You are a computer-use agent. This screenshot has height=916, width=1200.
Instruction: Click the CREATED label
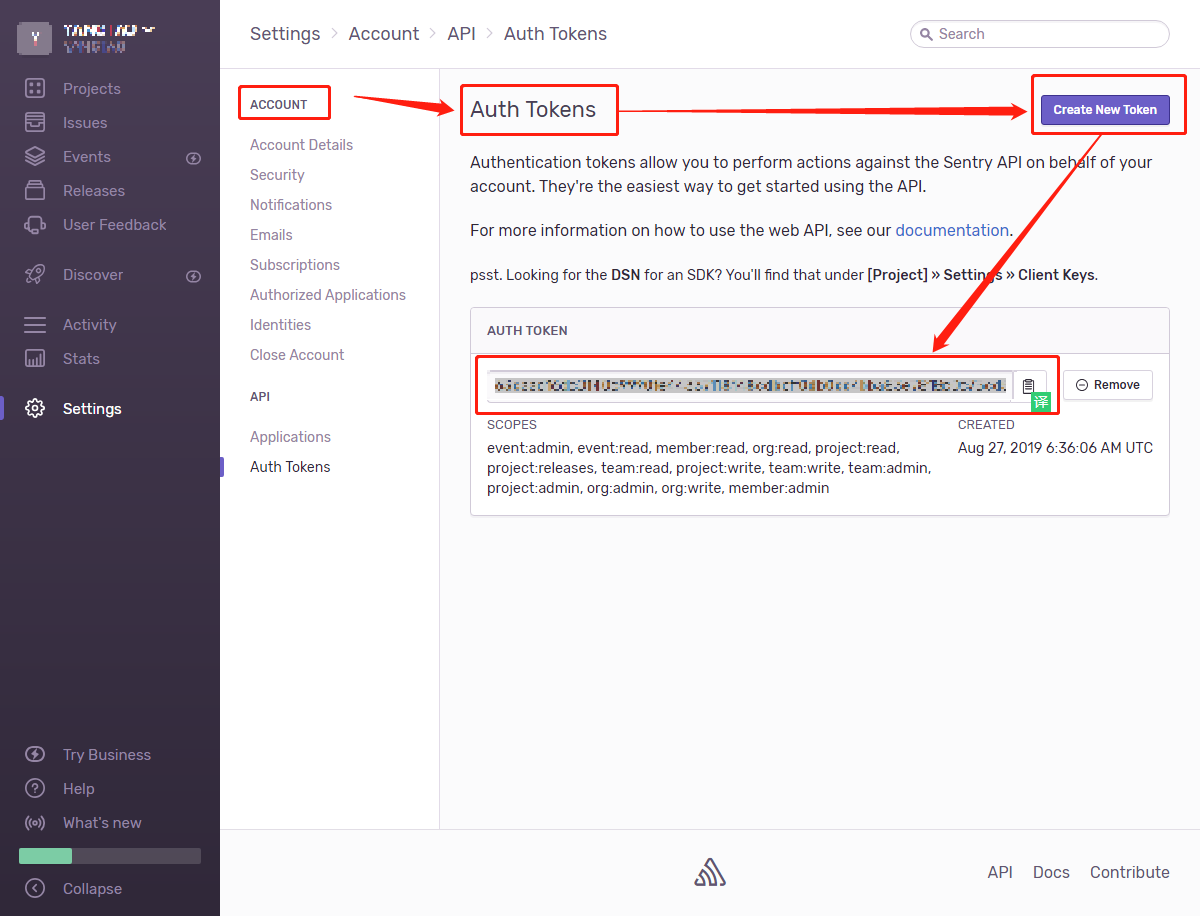[986, 425]
